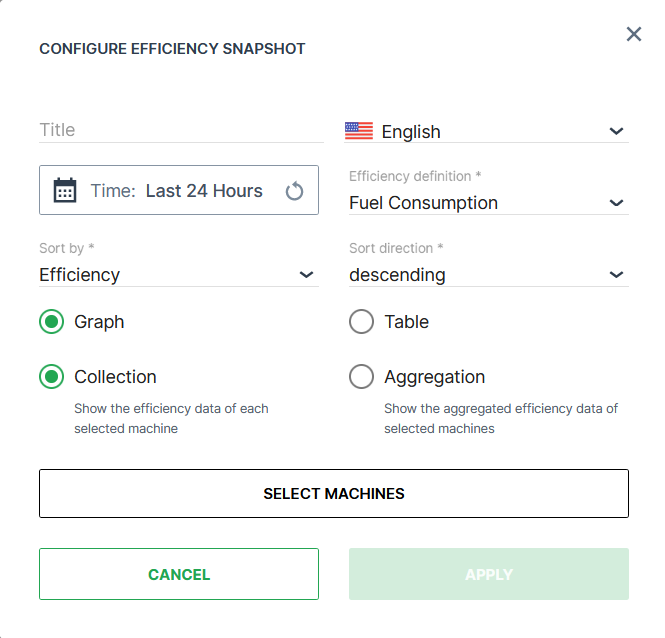Choose the Collection radio option
The image size is (665, 638).
point(51,377)
